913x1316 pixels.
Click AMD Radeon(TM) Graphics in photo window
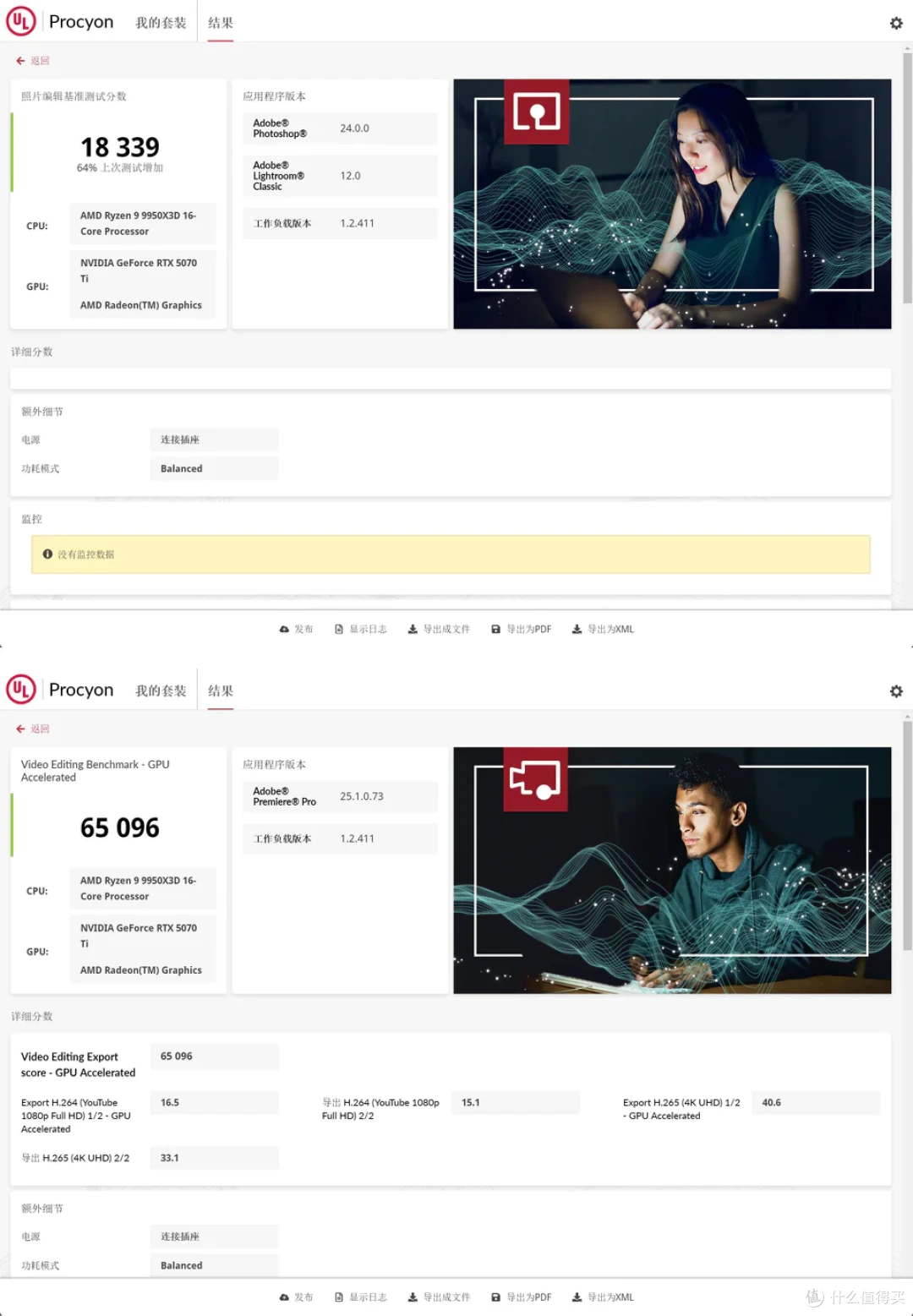[141, 305]
